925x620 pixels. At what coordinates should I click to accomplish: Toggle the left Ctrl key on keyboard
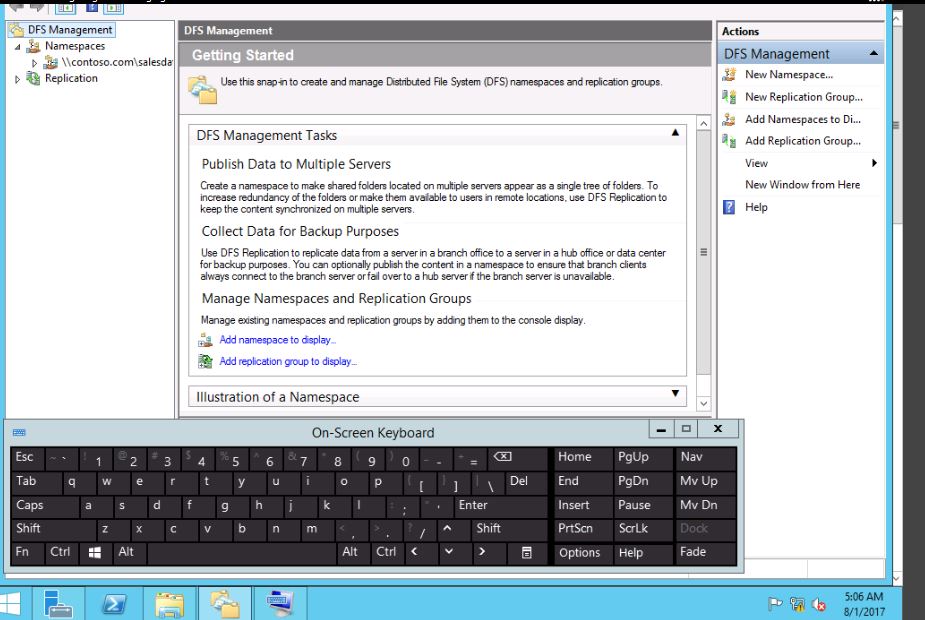pos(61,553)
